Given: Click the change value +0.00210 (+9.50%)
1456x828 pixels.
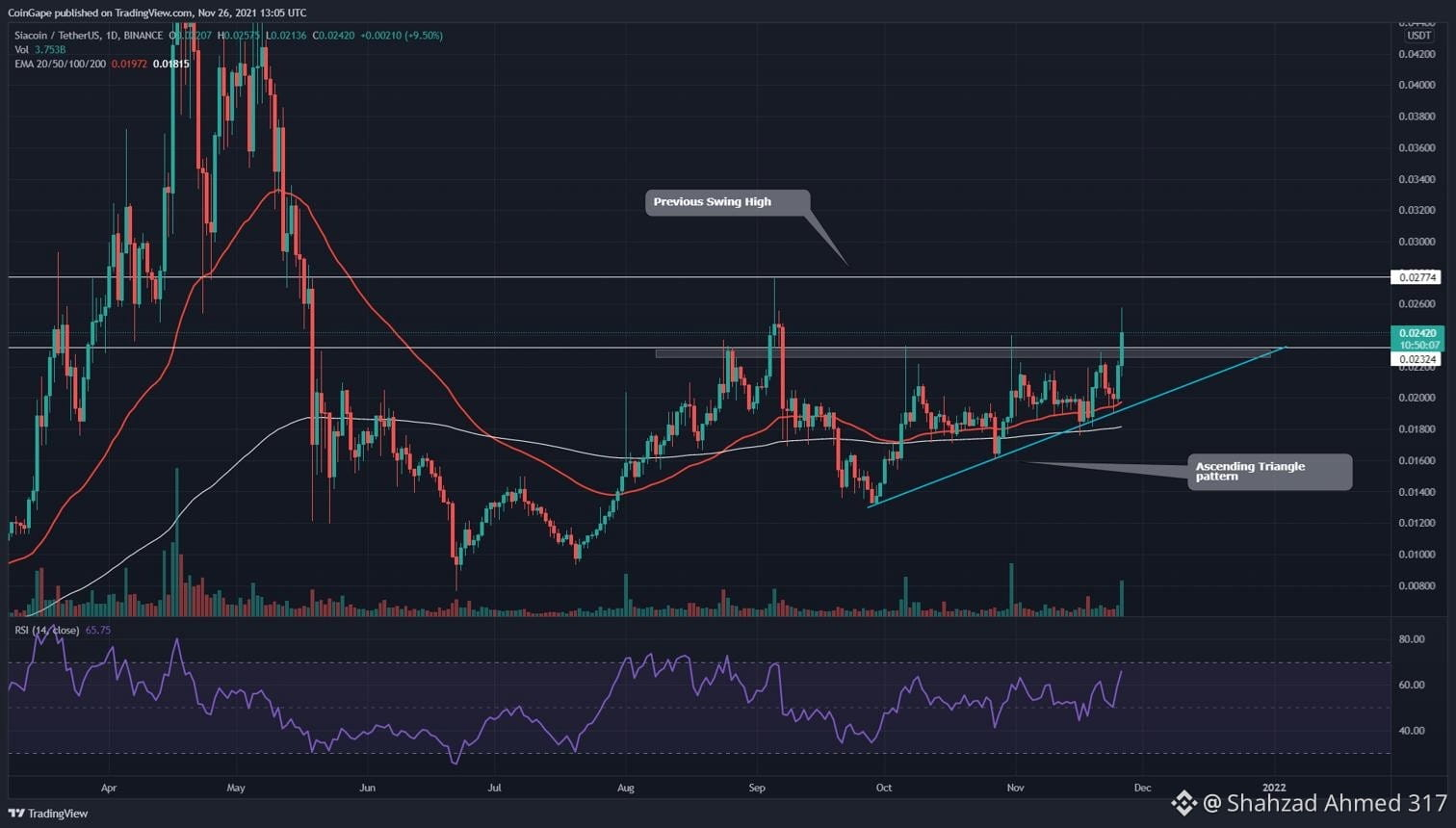Looking at the screenshot, I should coord(402,36).
